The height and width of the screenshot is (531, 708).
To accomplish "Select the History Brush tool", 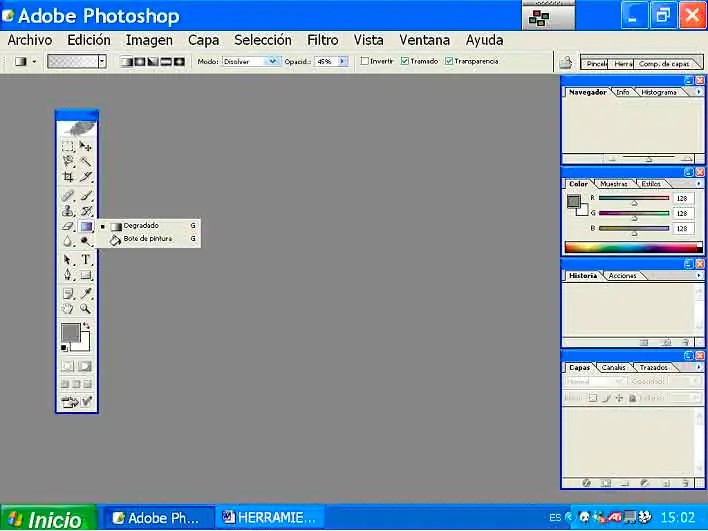I will (x=86, y=211).
